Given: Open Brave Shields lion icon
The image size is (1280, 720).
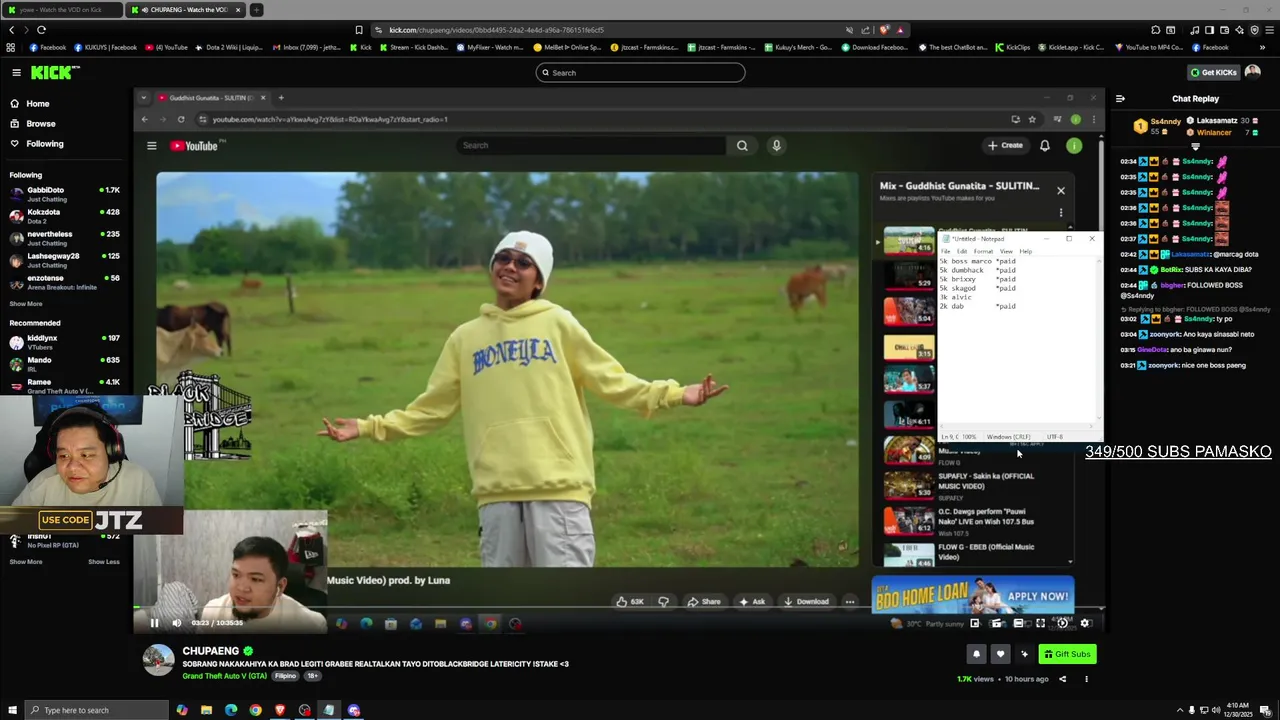Looking at the screenshot, I should [884, 30].
